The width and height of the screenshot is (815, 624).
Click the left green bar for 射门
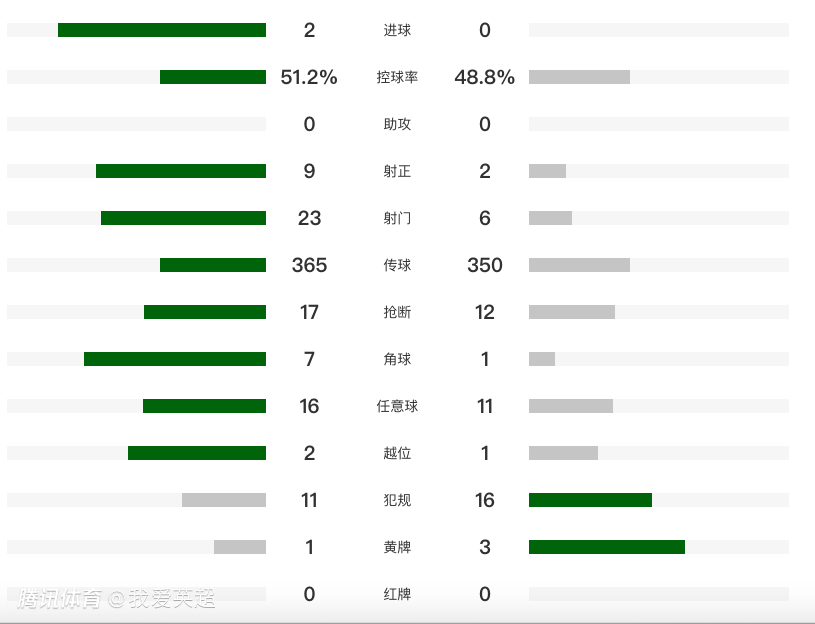[183, 218]
